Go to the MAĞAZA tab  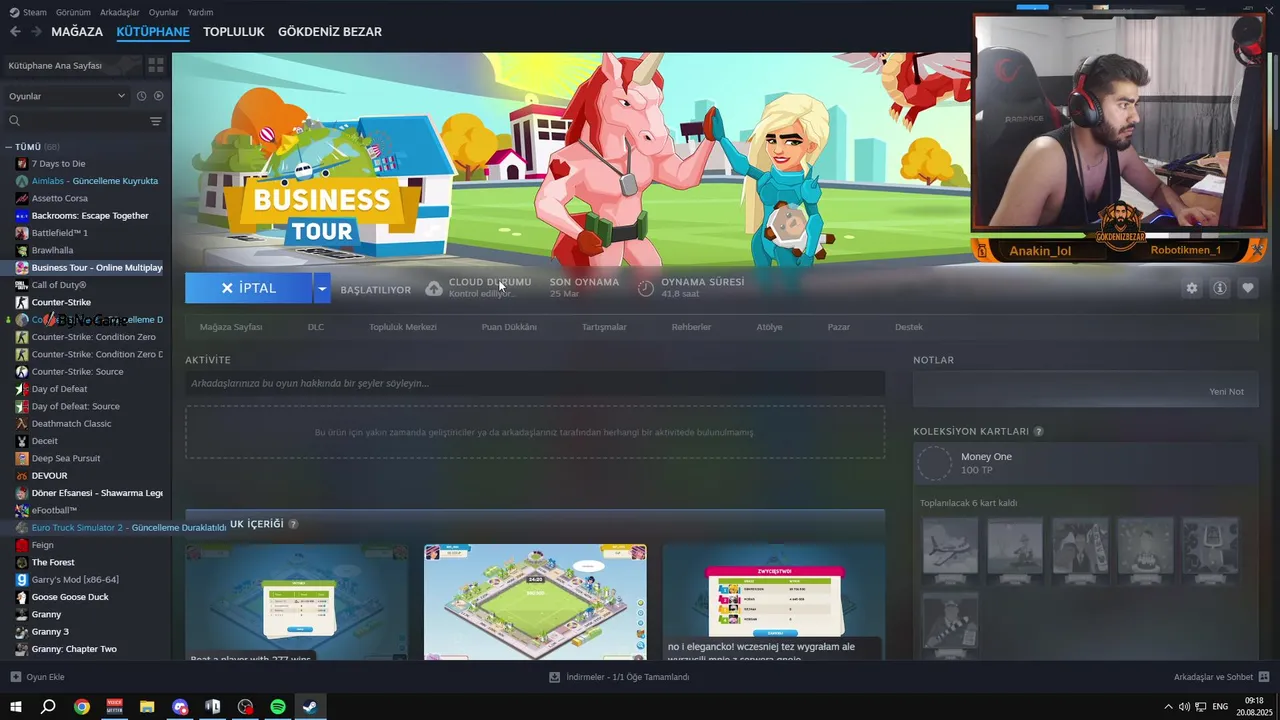(x=77, y=32)
